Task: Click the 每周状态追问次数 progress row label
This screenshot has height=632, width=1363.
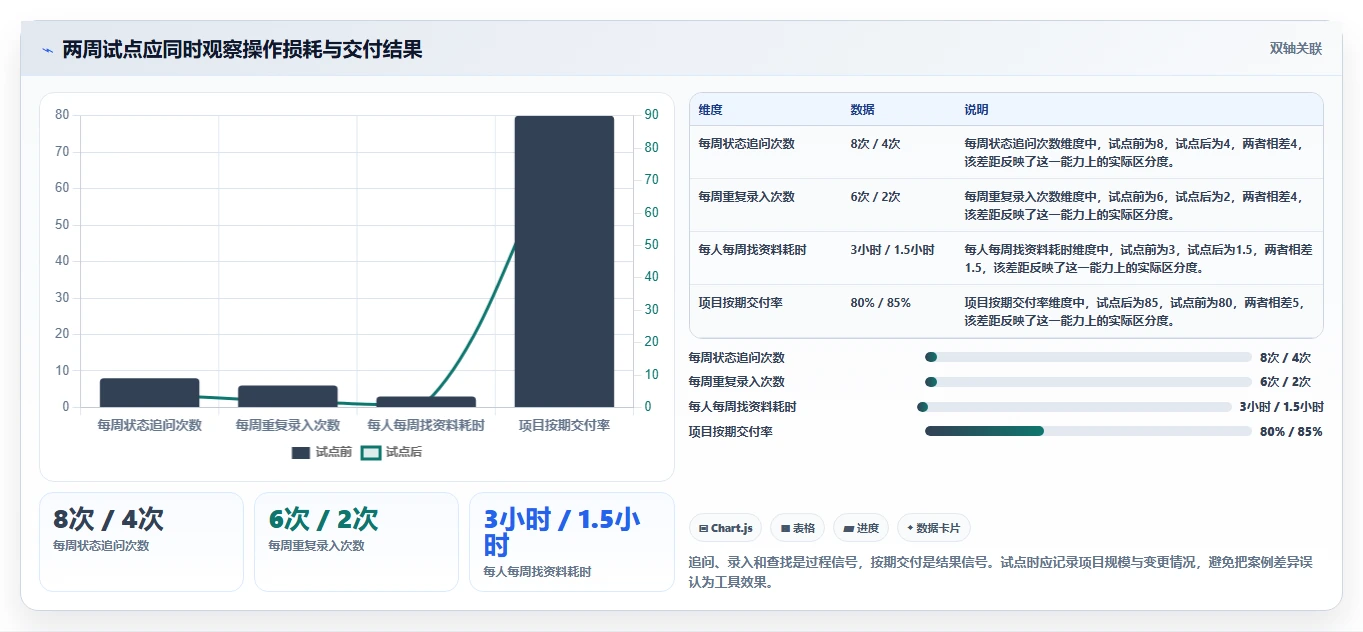Action: (x=737, y=357)
